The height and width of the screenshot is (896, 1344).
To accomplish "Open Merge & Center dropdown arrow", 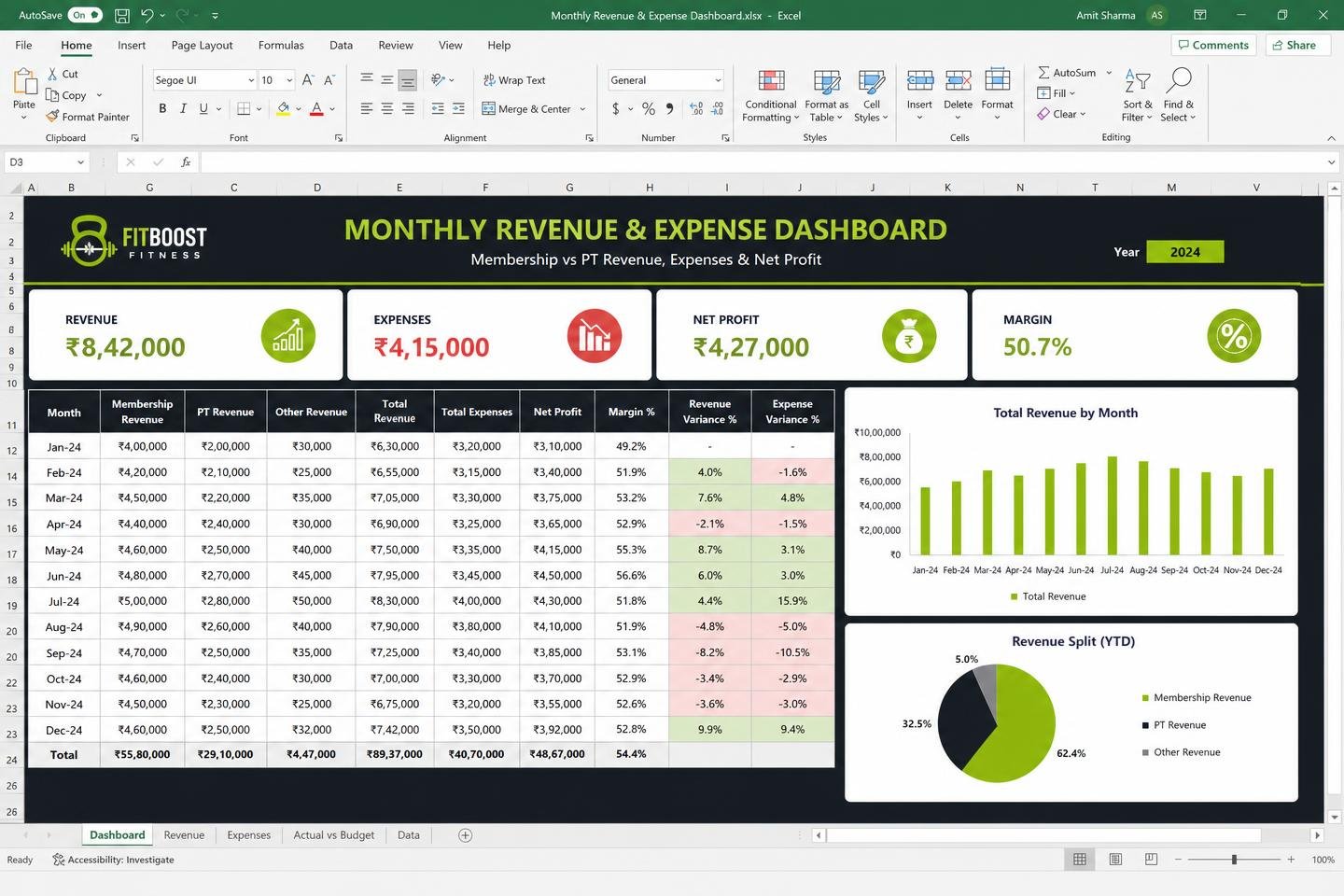I will pos(582,109).
